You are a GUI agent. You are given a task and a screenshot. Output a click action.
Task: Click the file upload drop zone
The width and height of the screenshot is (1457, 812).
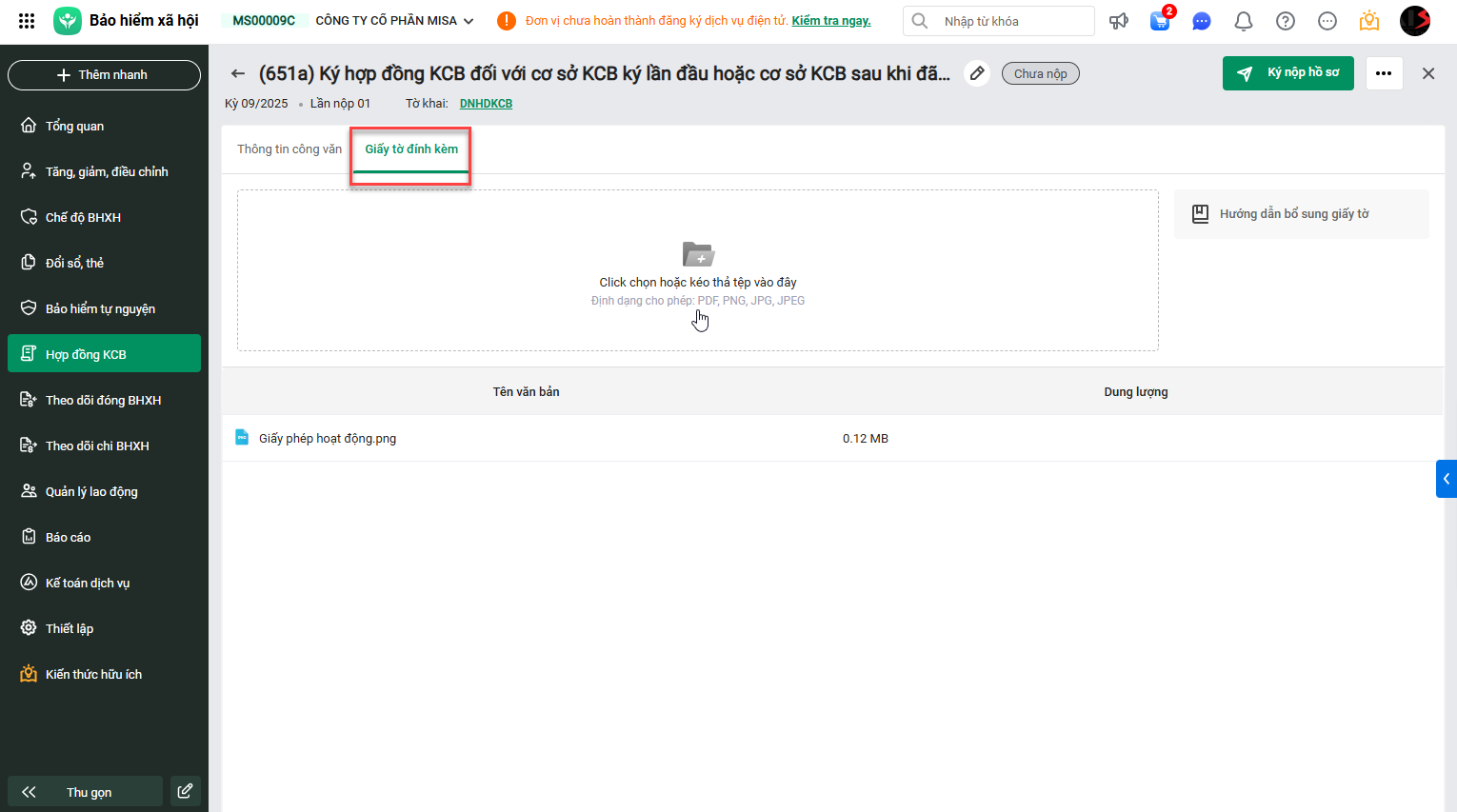(x=698, y=270)
